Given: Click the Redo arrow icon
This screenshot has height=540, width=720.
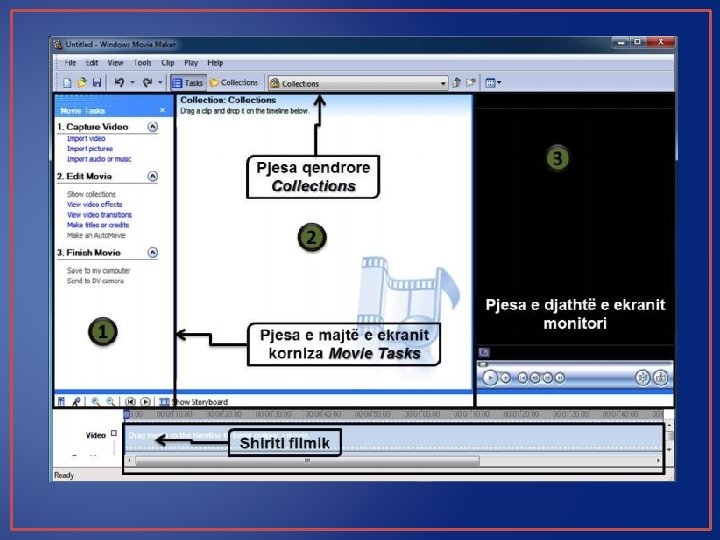Looking at the screenshot, I should pyautogui.click(x=147, y=83).
